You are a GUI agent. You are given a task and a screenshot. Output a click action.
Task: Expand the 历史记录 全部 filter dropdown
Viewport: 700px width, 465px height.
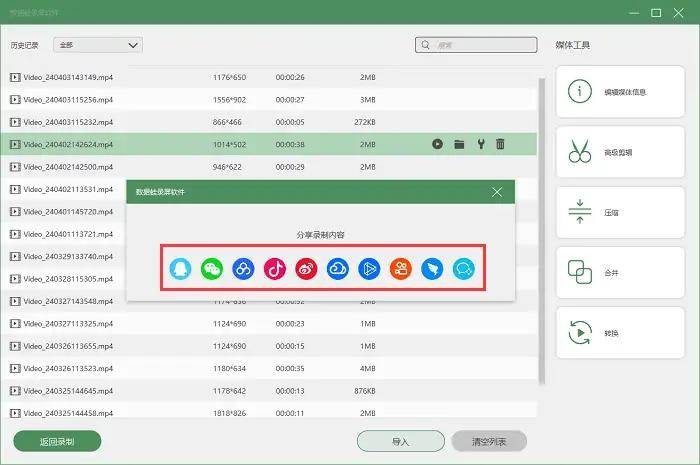pos(98,45)
